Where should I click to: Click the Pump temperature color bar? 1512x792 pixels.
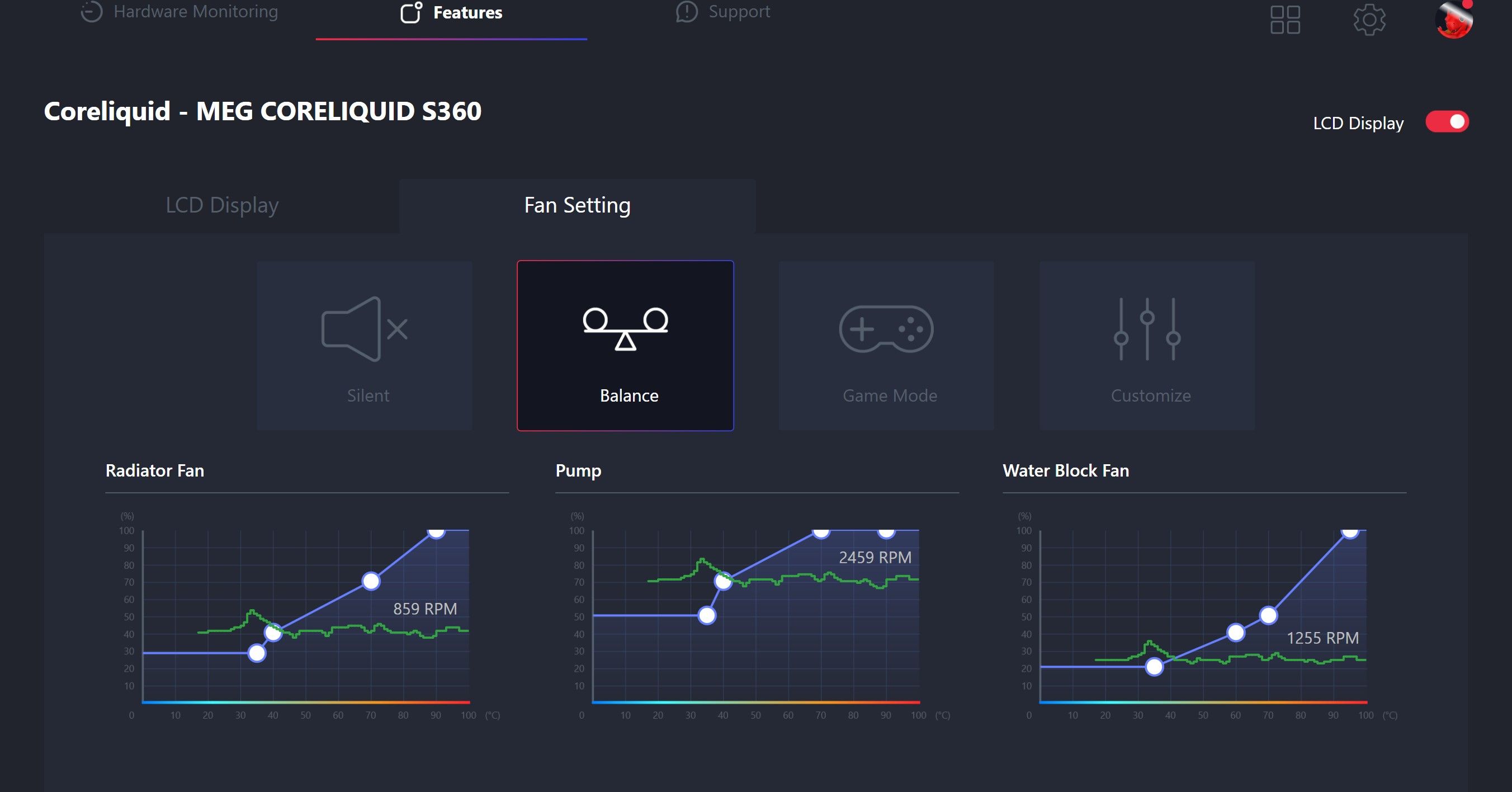pos(756,702)
